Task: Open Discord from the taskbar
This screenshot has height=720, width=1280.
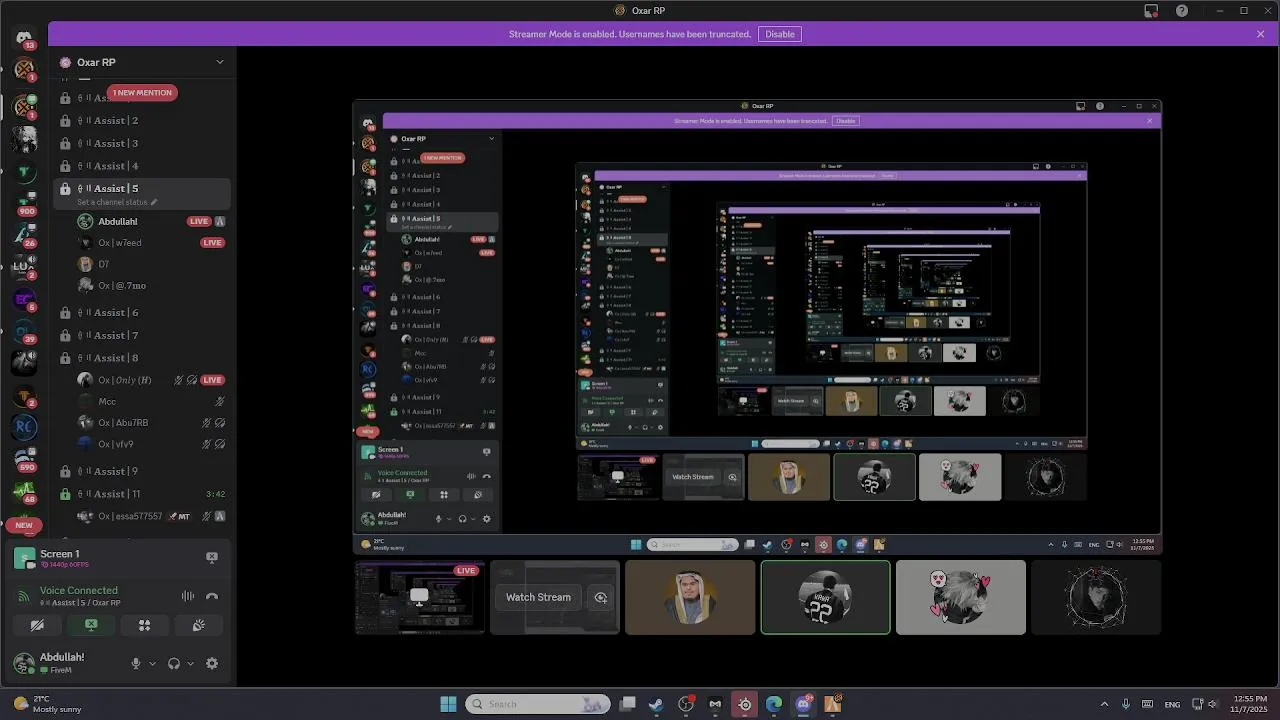Action: [x=803, y=704]
